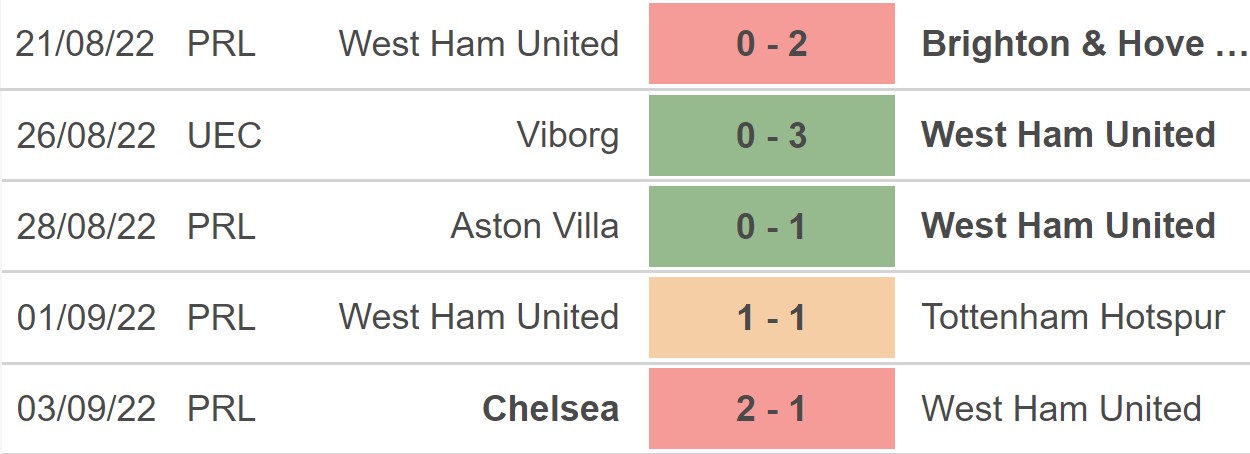Image resolution: width=1250 pixels, height=454 pixels.
Task: Select the 03/09/22 match date
Action: [x=86, y=408]
